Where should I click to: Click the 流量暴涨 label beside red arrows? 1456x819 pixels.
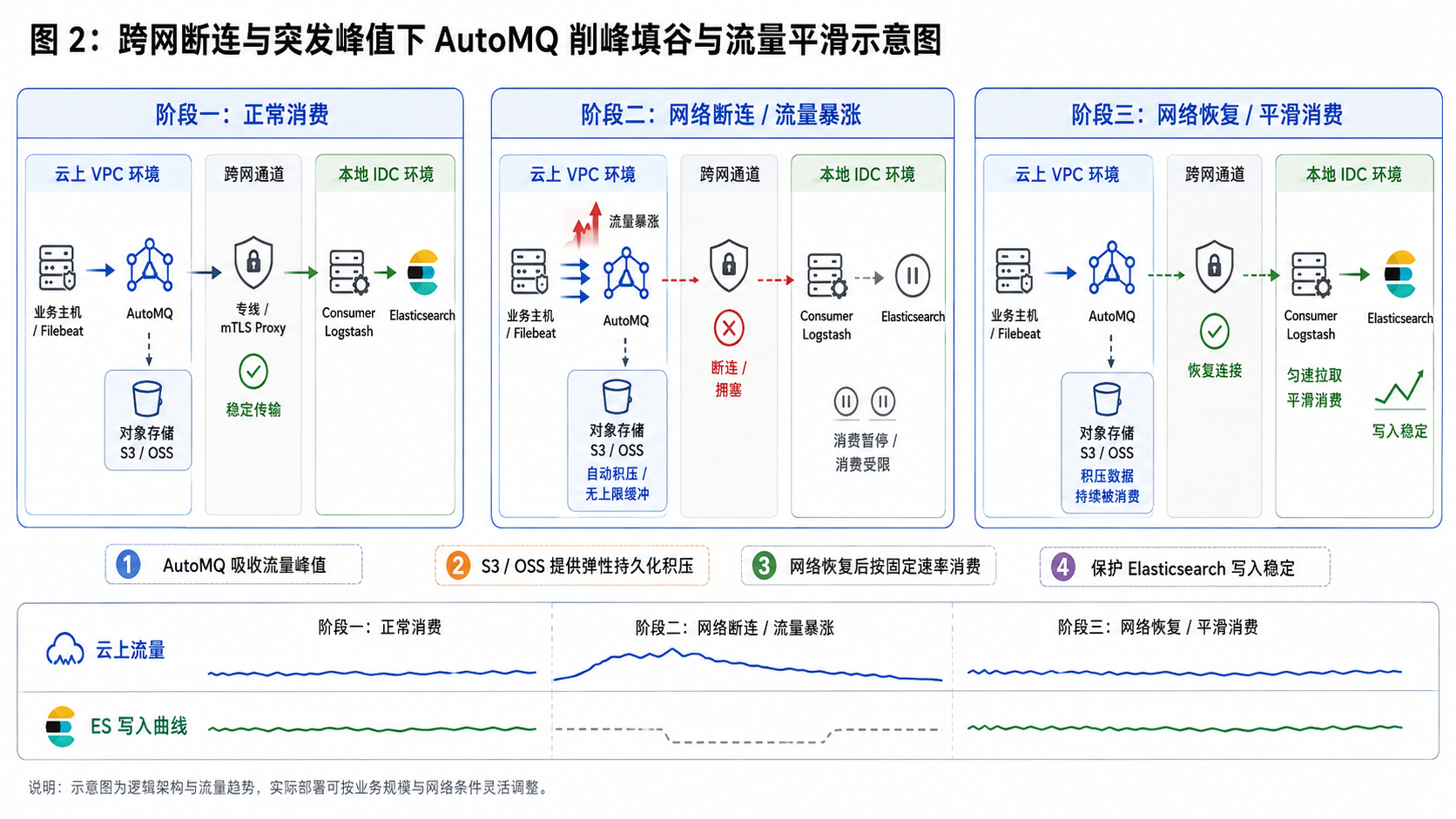point(634,221)
